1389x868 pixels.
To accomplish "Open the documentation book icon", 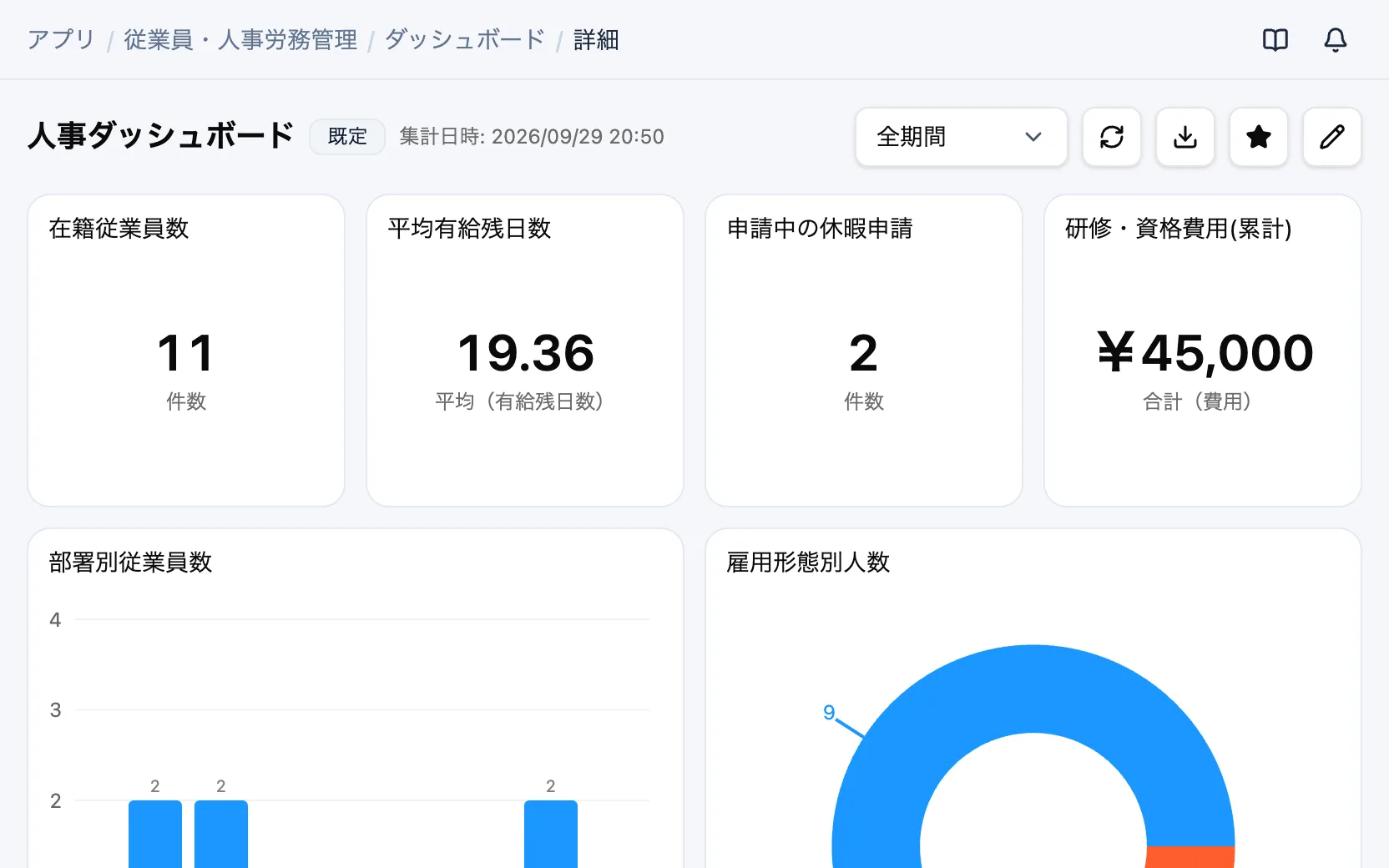I will coord(1275,39).
